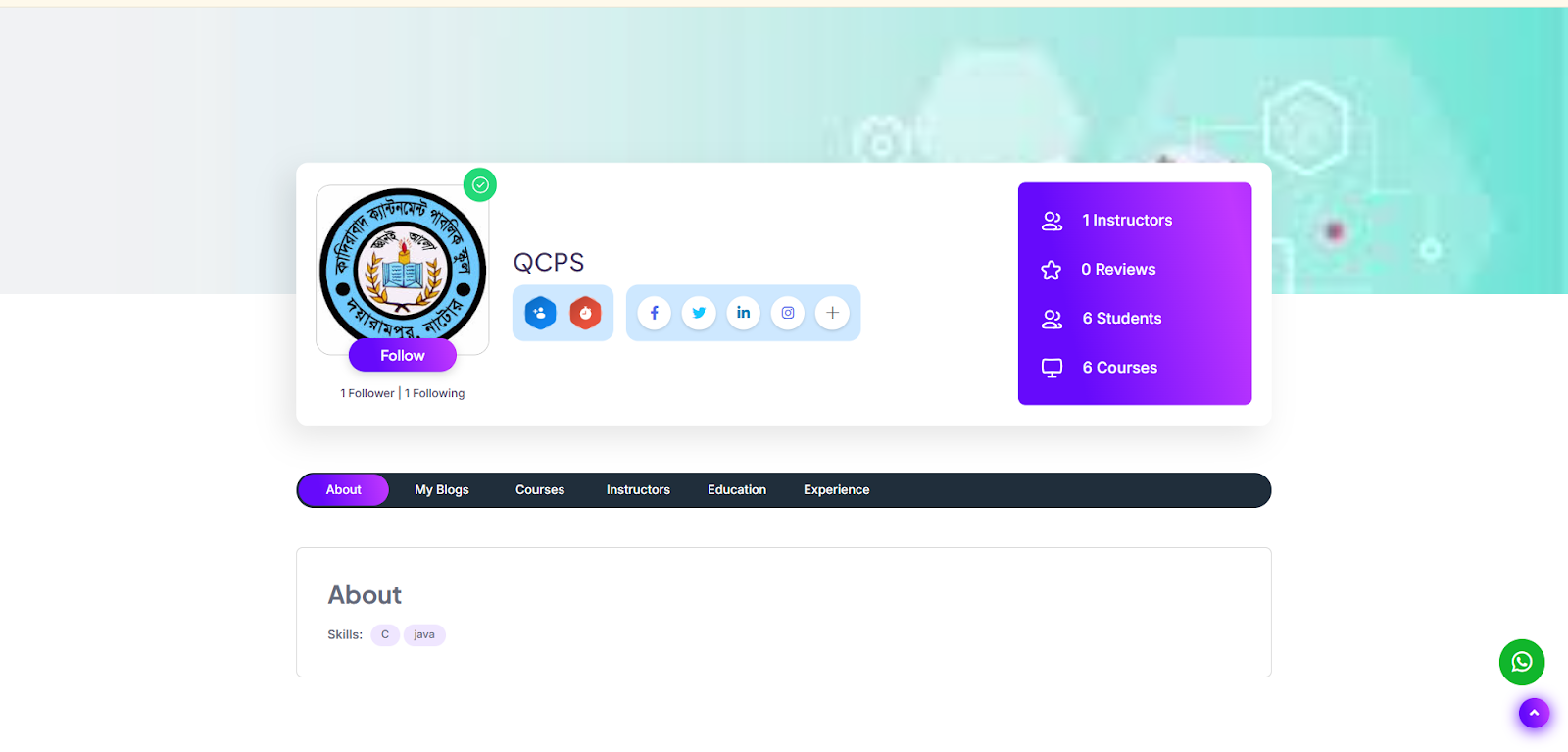
Task: Switch to the Courses tab
Action: 540,490
